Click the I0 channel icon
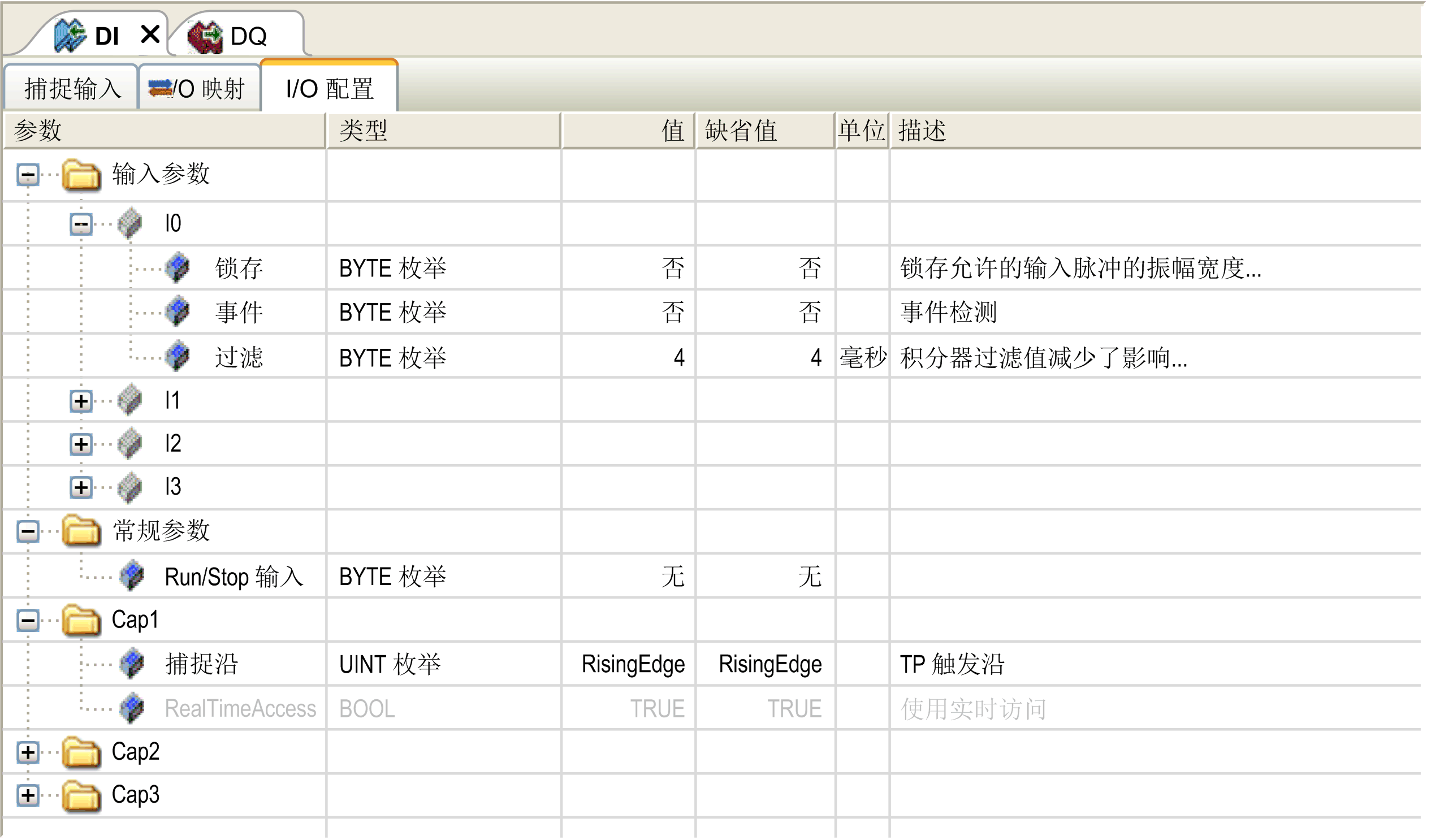The width and height of the screenshot is (1431, 840). [130, 224]
